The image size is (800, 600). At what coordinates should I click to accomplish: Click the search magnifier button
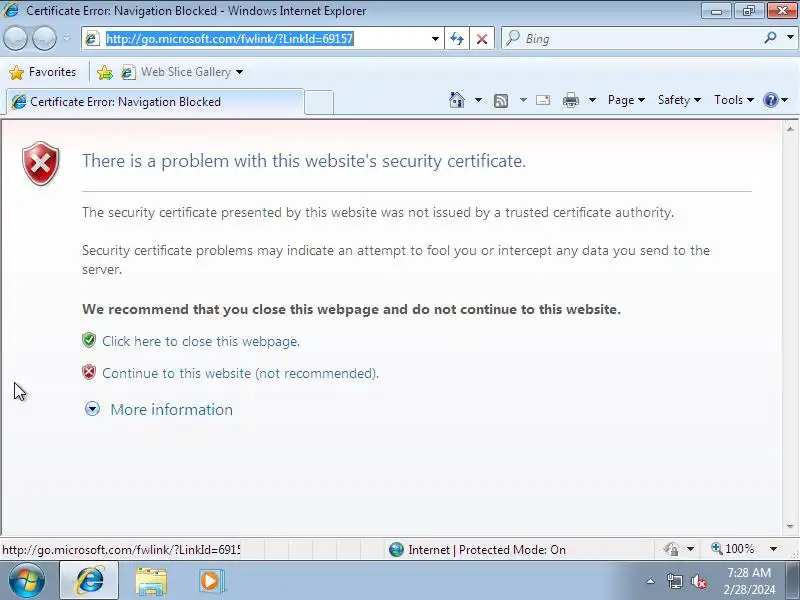770,38
